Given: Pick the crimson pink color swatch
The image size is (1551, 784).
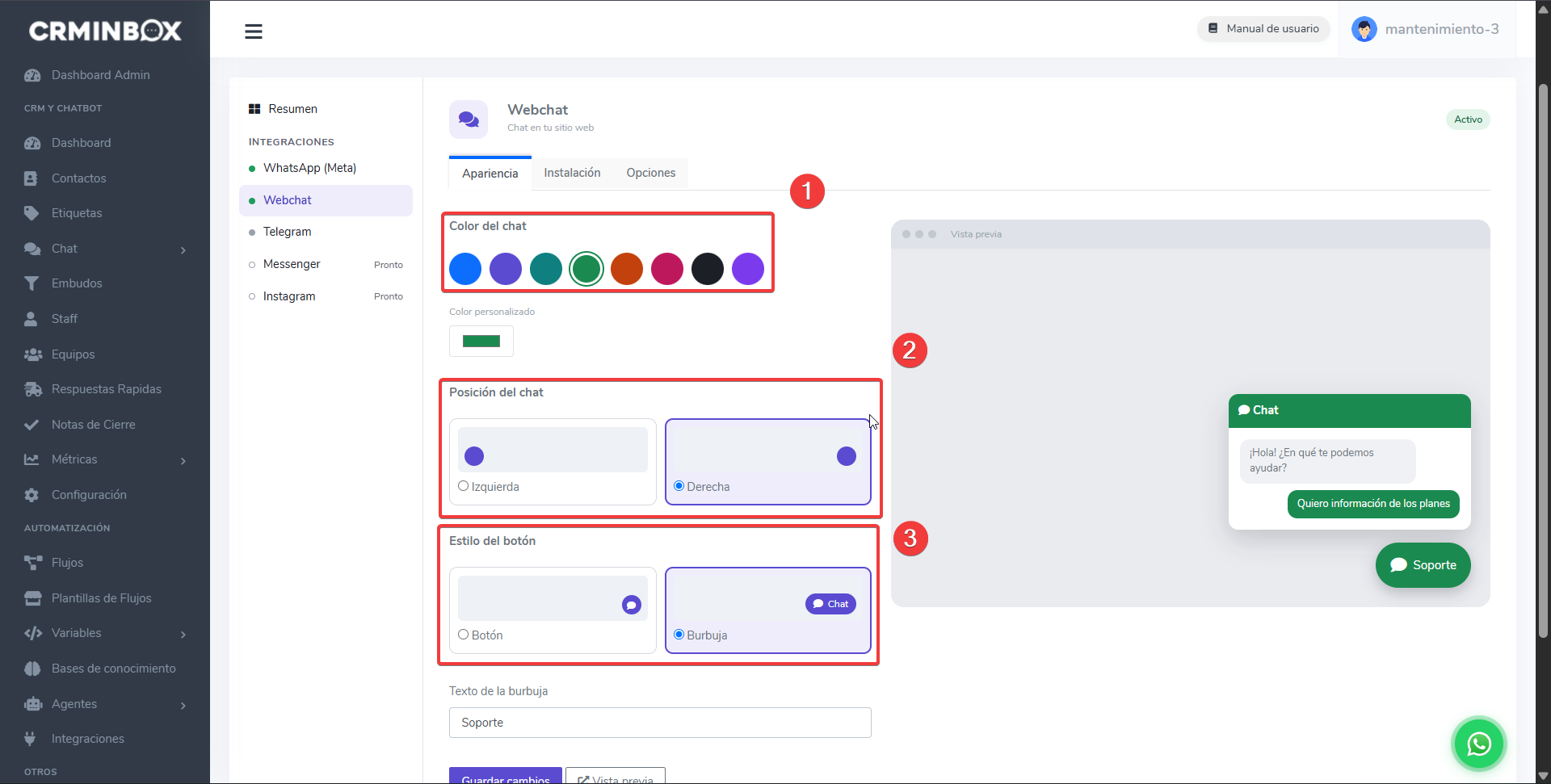Looking at the screenshot, I should 667,269.
